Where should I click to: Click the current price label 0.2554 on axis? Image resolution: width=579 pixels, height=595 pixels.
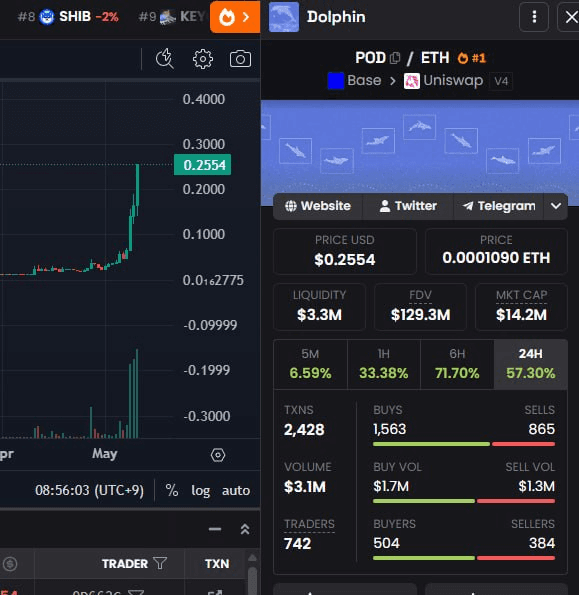[x=203, y=165]
